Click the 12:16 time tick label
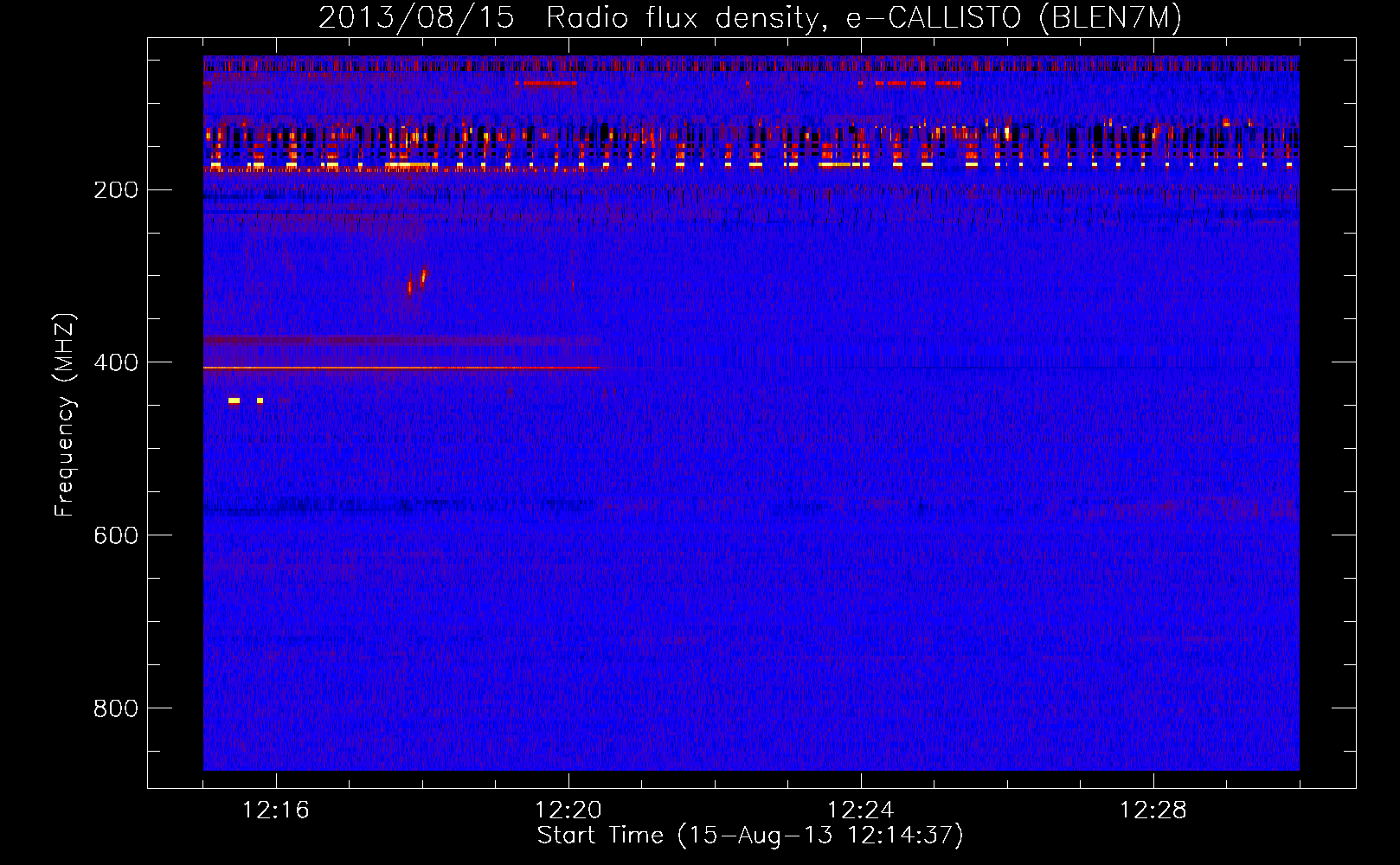This screenshot has width=1400, height=865. pyautogui.click(x=276, y=811)
